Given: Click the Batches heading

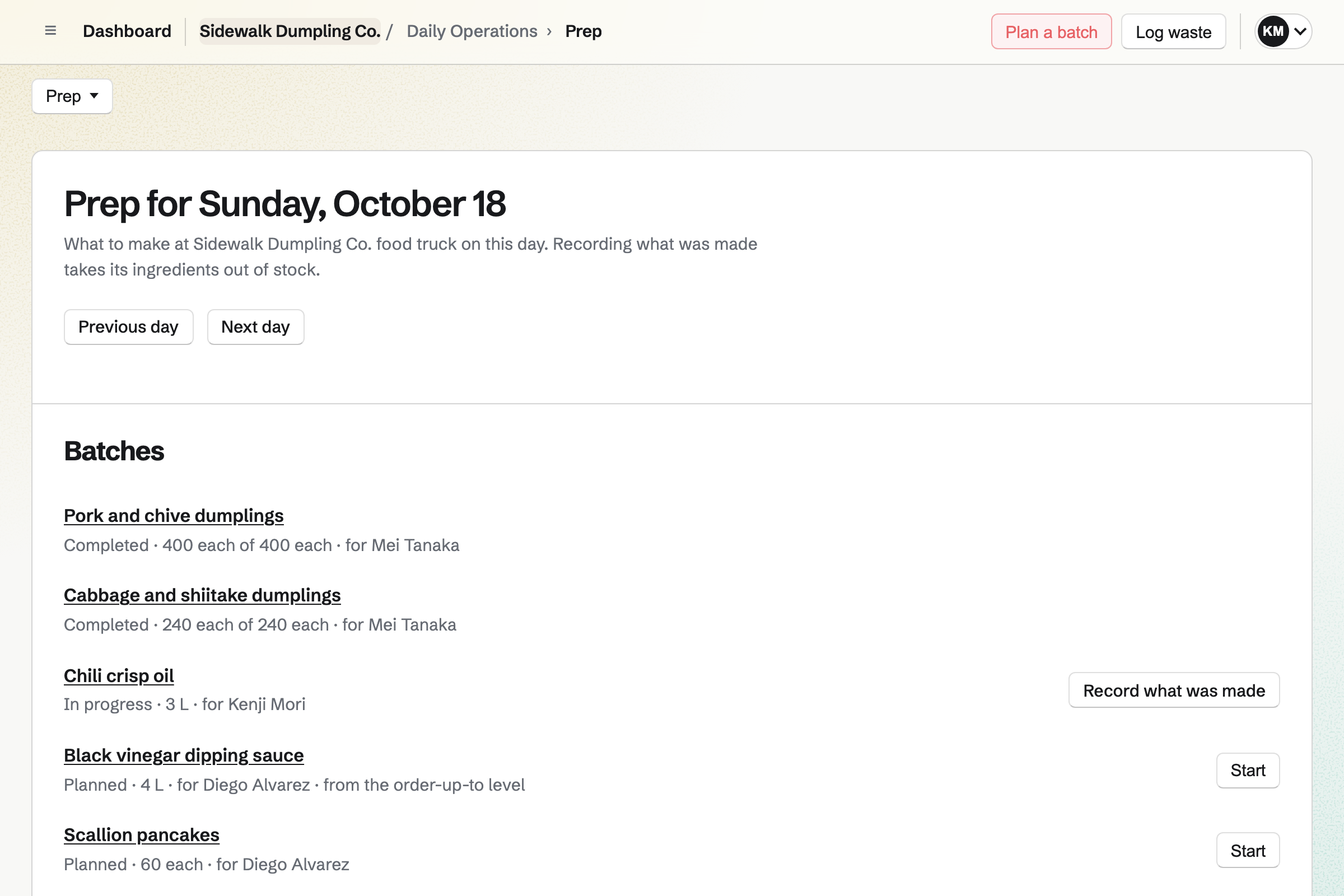Looking at the screenshot, I should coord(114,451).
